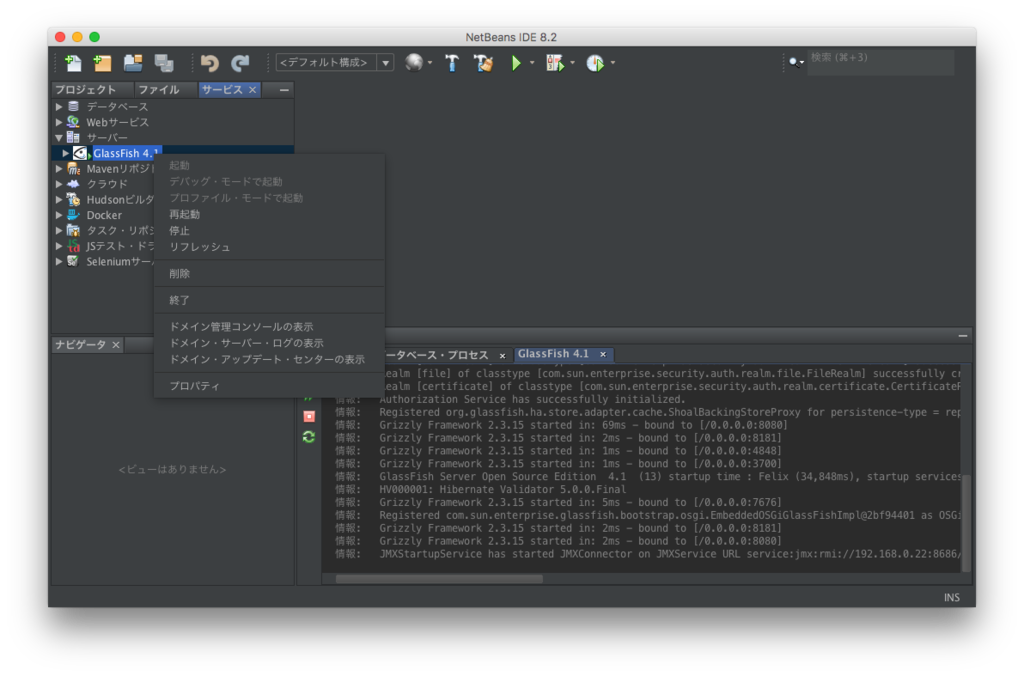Image resolution: width=1024 pixels, height=676 pixels.
Task: Click the Profile Project clock icon
Action: (595, 63)
